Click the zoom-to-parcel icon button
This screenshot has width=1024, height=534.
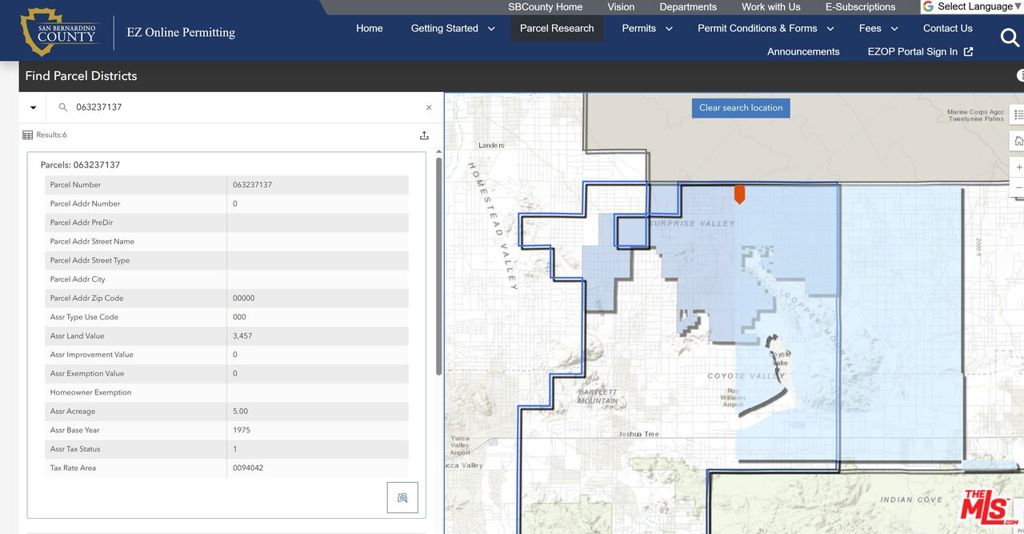pyautogui.click(x=402, y=497)
